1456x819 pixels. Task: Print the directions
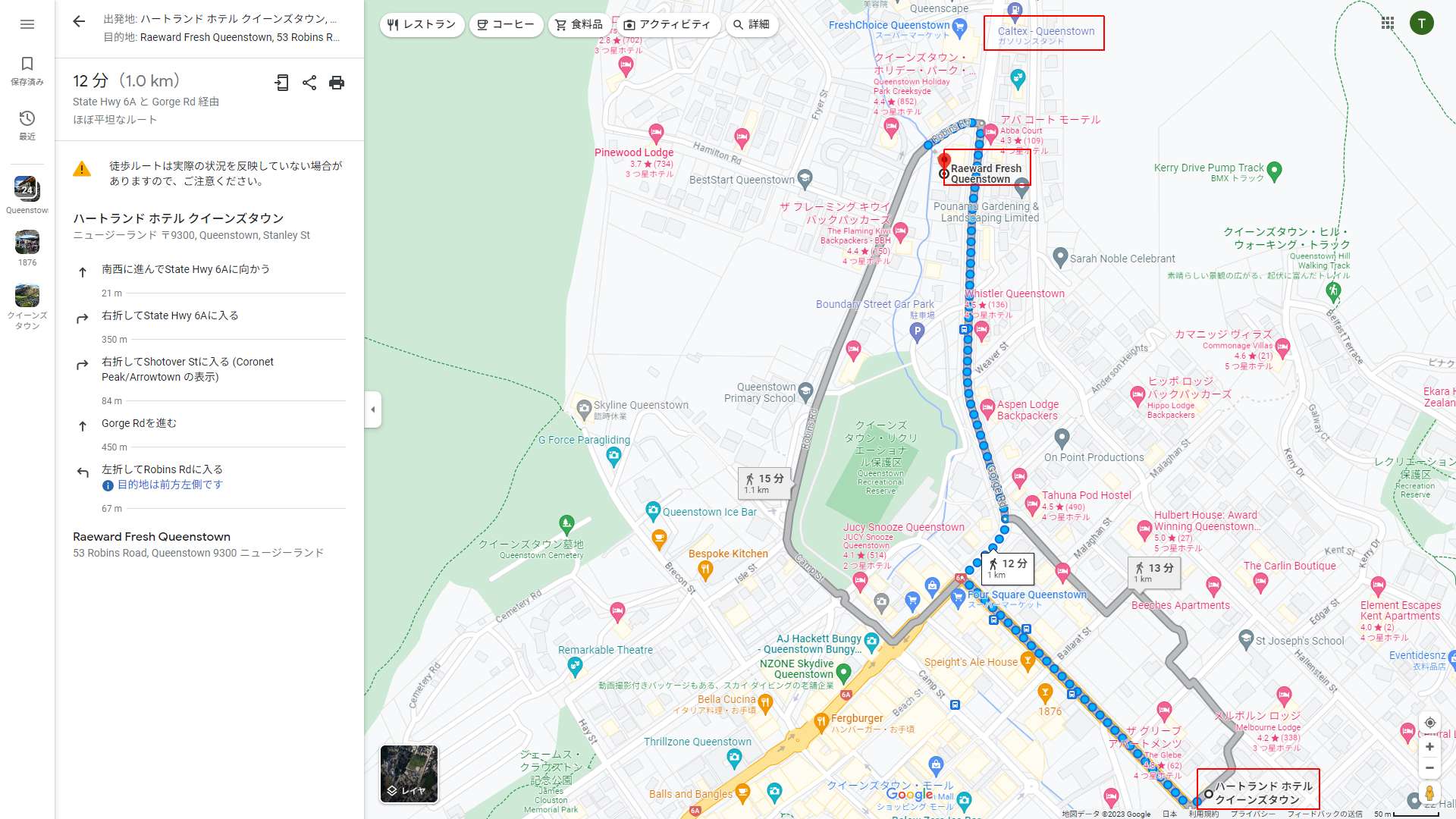click(x=337, y=83)
